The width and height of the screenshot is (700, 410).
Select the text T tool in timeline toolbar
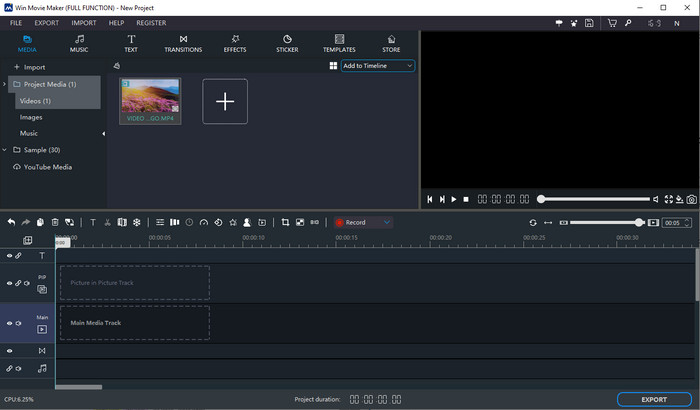(x=93, y=222)
